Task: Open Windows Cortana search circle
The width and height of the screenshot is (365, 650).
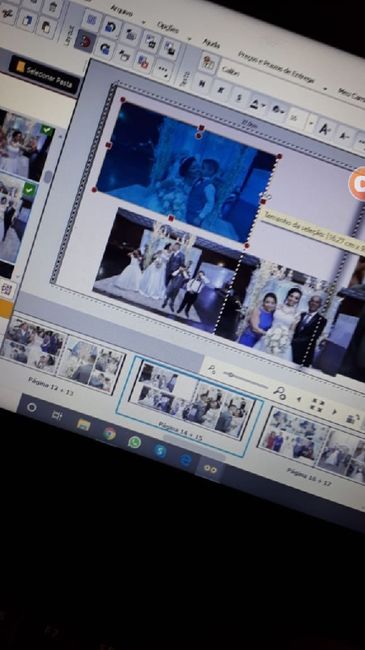Action: coord(32,407)
